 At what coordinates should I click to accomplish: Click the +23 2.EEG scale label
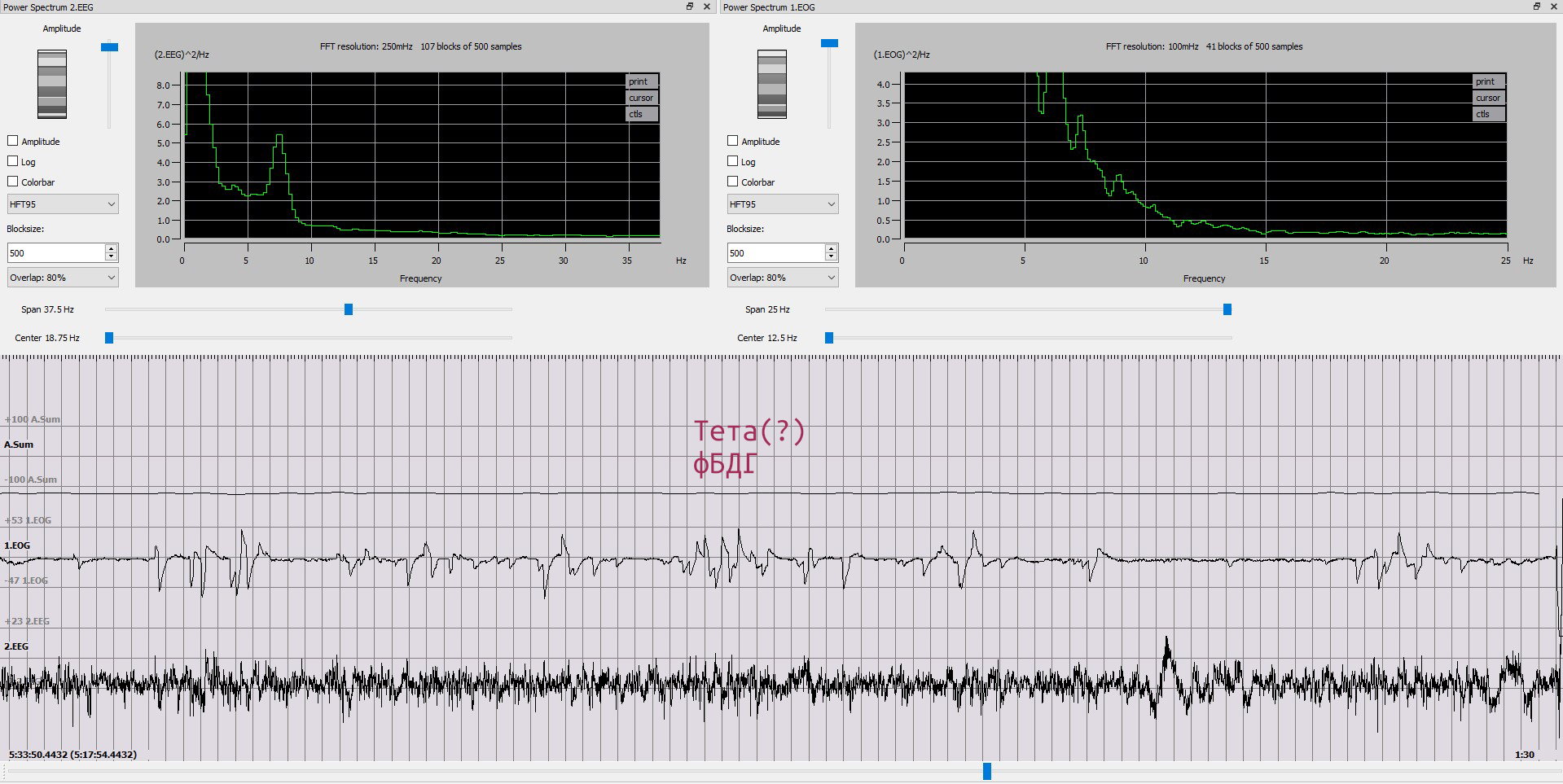point(28,621)
